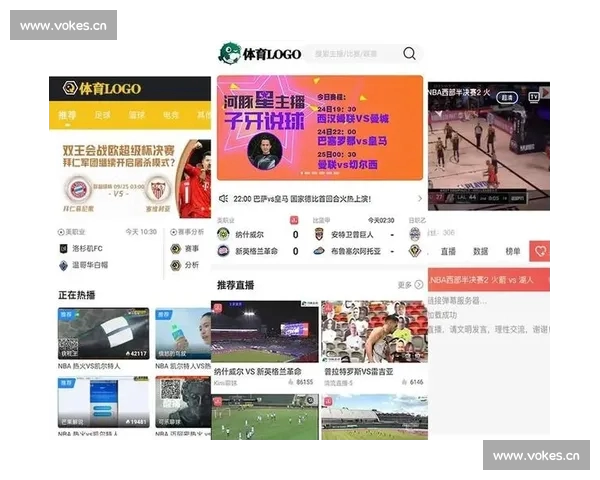Toggle the red heart follow button
Screen dimensions: 600x480
[540, 251]
